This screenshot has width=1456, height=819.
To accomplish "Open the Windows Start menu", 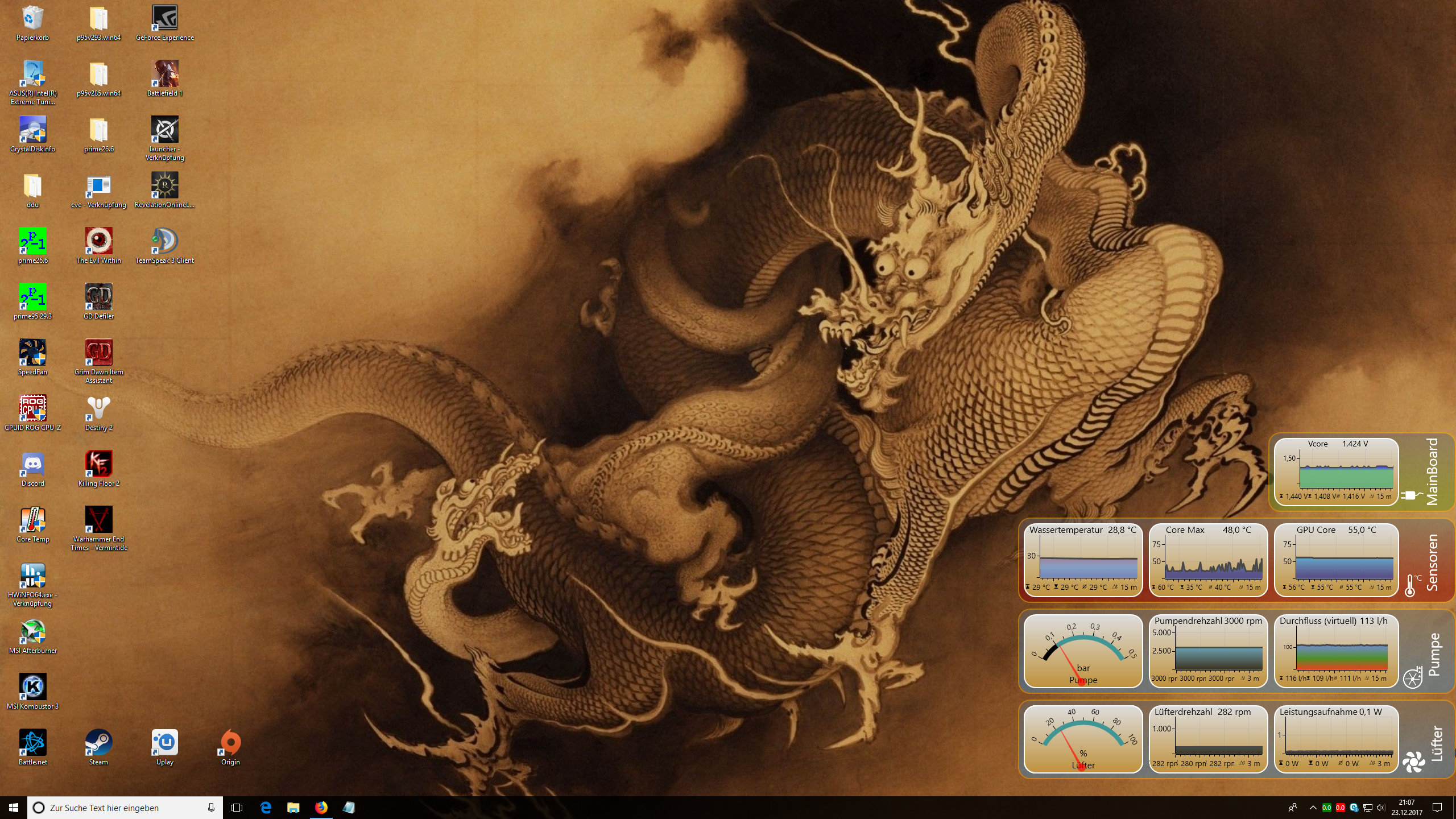I will pyautogui.click(x=14, y=808).
